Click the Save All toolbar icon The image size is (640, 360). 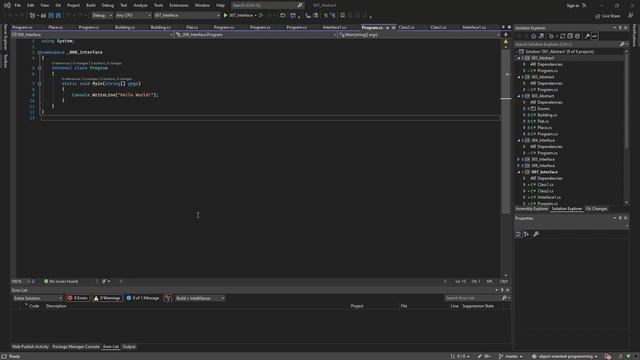click(58, 16)
